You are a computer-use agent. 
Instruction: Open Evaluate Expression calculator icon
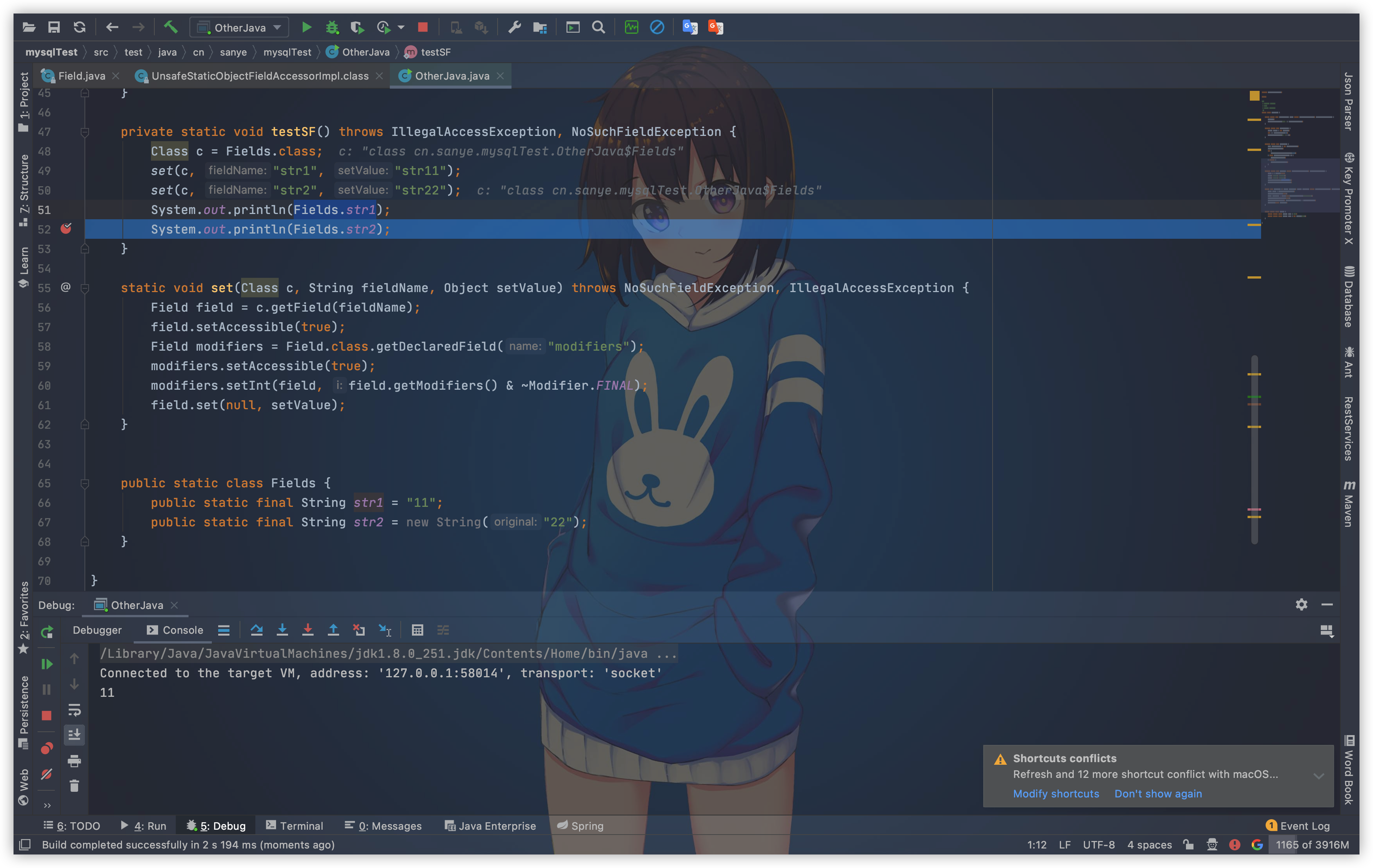pyautogui.click(x=417, y=630)
